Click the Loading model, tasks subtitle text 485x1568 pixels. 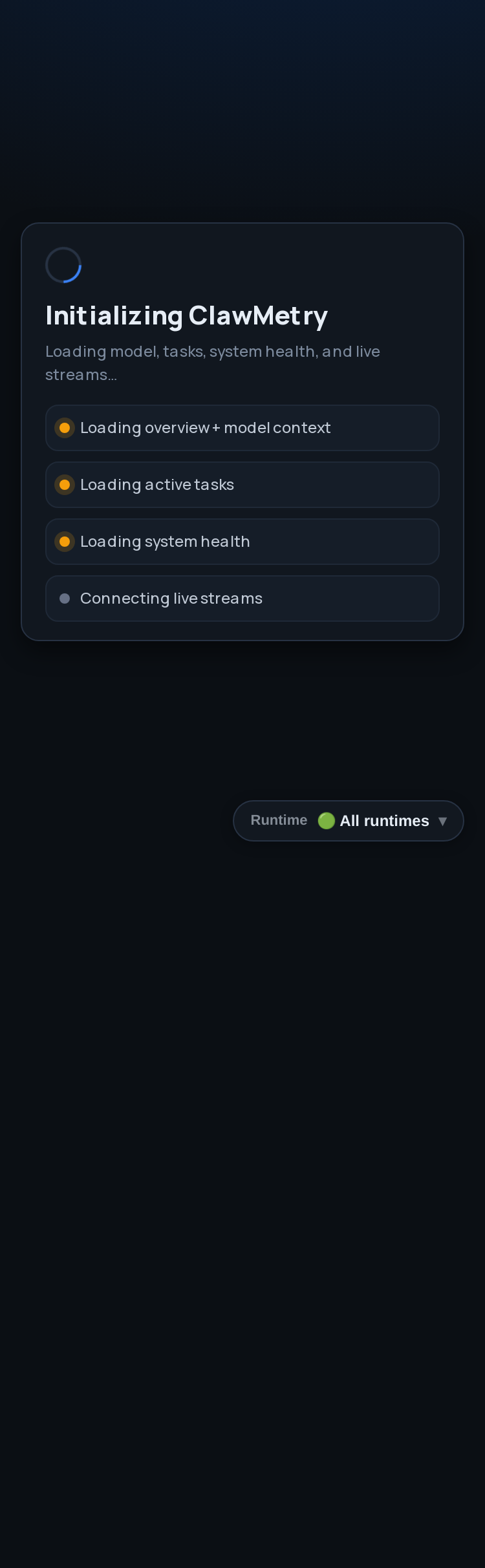(213, 363)
